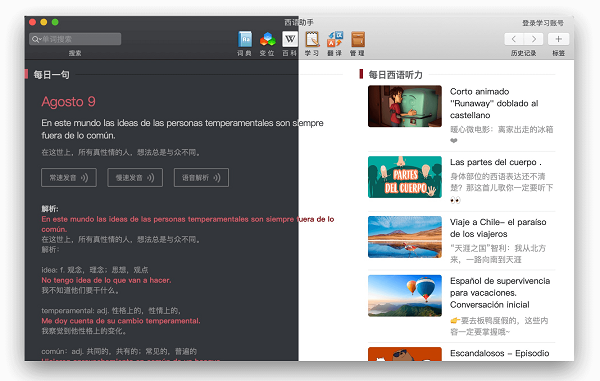600x381 pixels.
Task: Open 'Las partes del cuerpo' article title
Action: pyautogui.click(x=496, y=162)
